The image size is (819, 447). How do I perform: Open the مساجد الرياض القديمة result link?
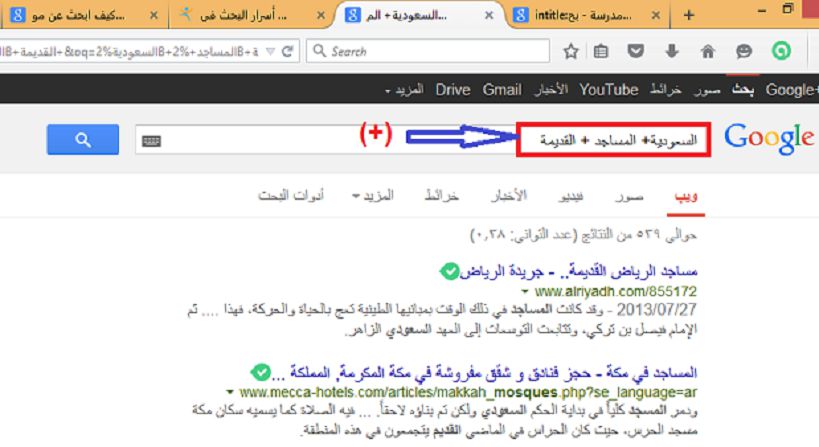pos(579,272)
